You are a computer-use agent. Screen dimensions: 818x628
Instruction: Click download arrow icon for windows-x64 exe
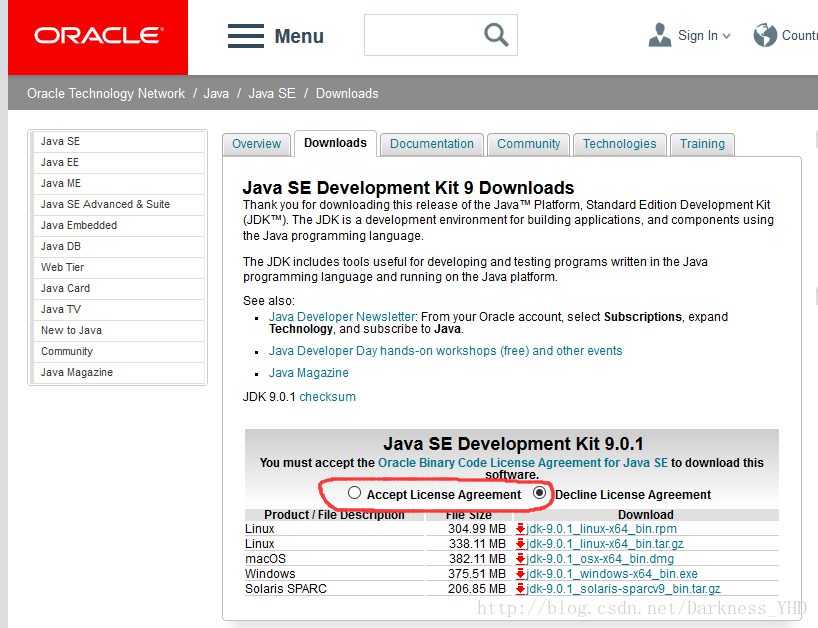(x=520, y=574)
